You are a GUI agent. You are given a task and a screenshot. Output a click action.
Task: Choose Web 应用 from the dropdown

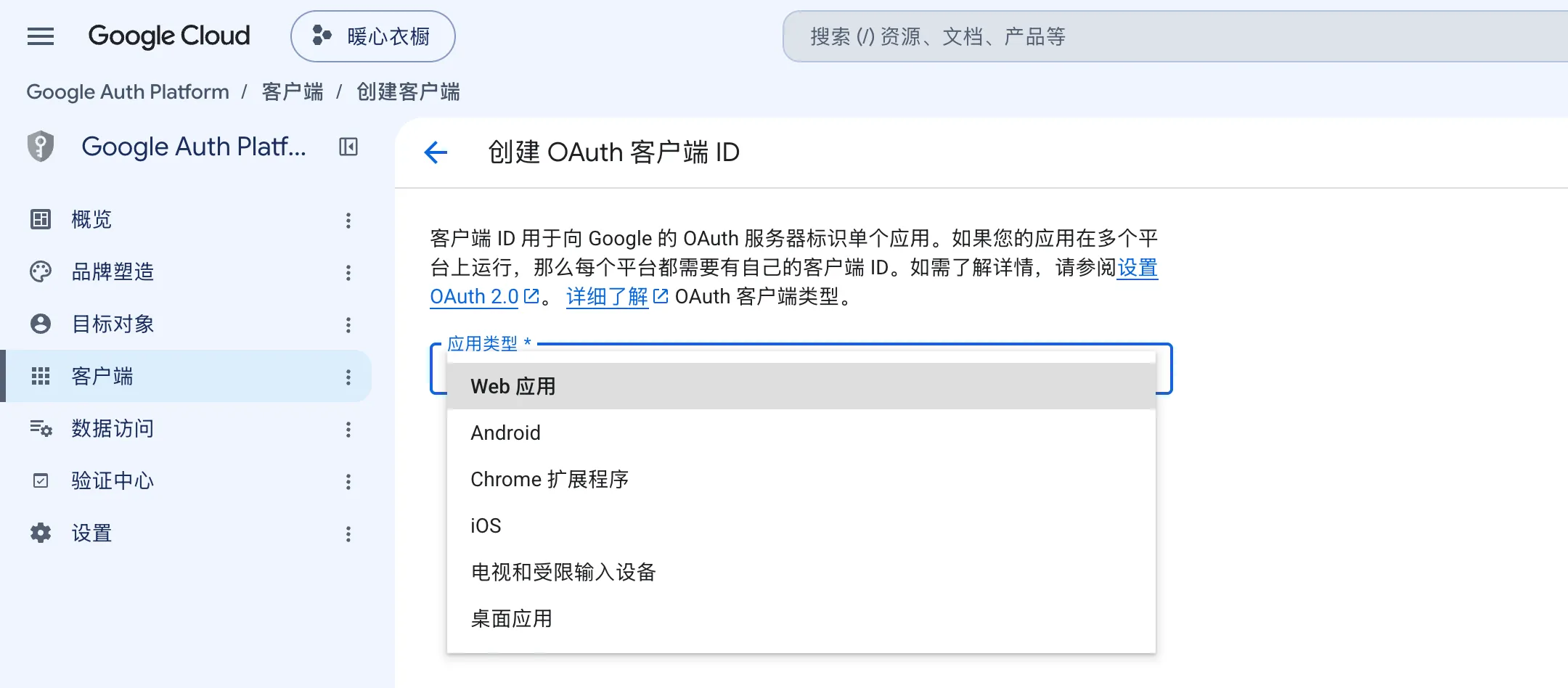point(801,386)
